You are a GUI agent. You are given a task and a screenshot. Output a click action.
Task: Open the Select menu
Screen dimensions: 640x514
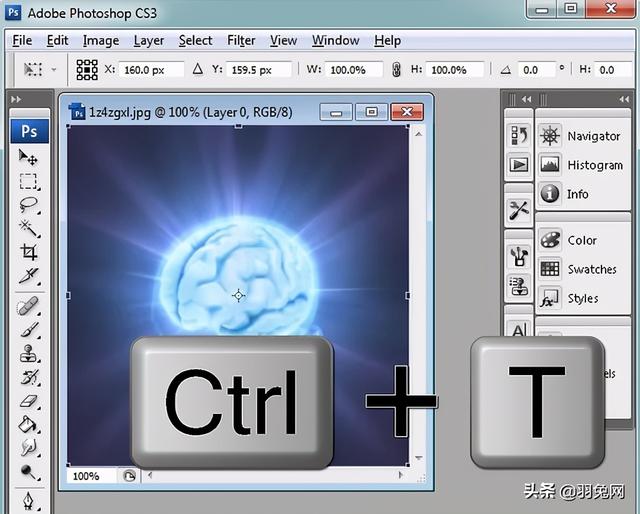[195, 40]
